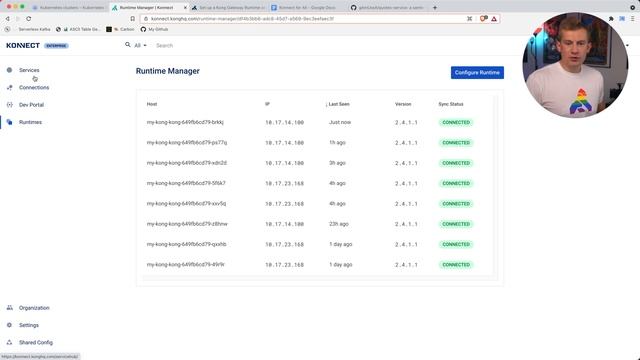The width and height of the screenshot is (640, 360).
Task: Select host ending in ps77q
Action: coord(187,142)
